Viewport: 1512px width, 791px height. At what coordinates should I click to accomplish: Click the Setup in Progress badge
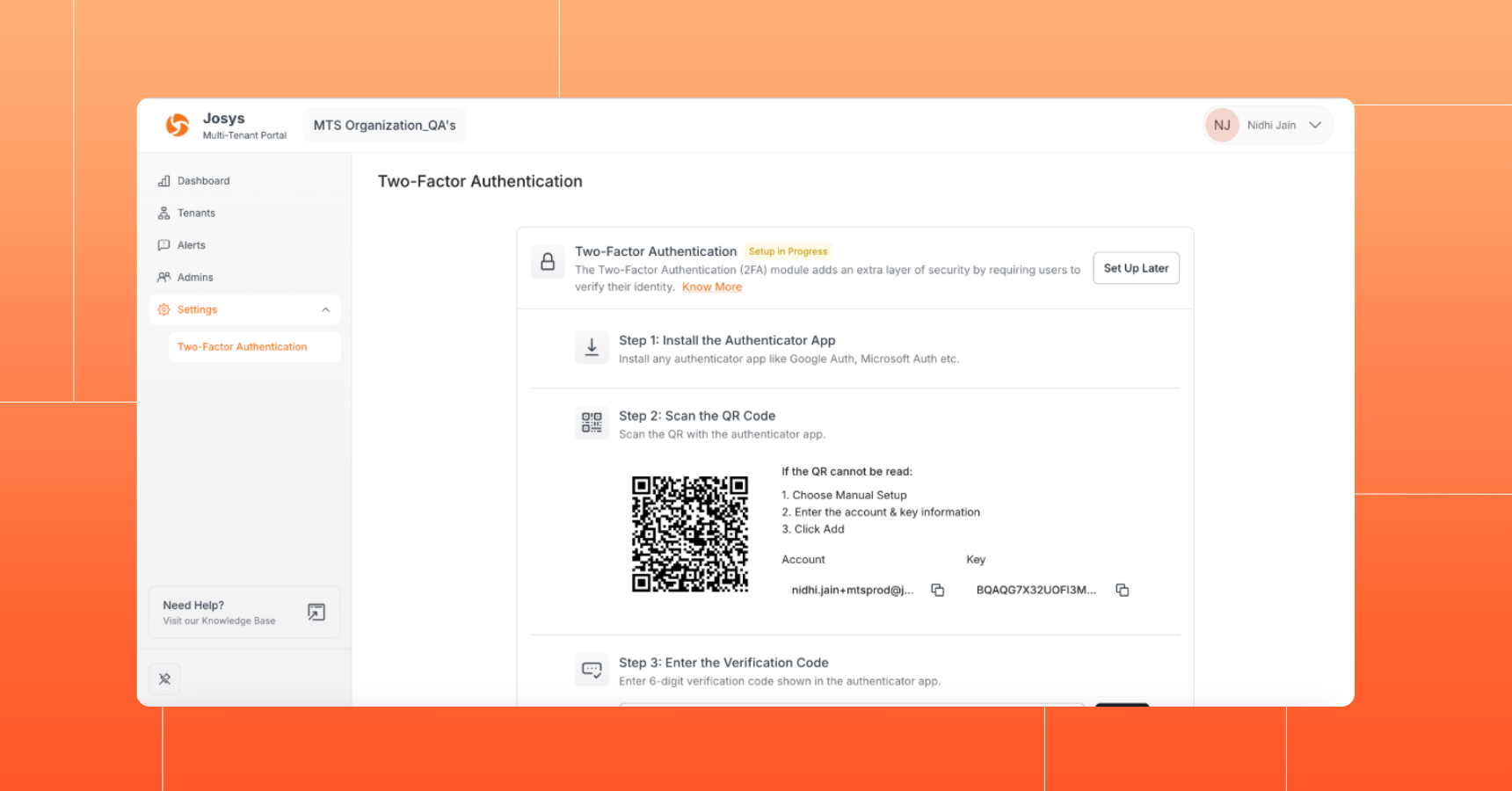(x=788, y=251)
